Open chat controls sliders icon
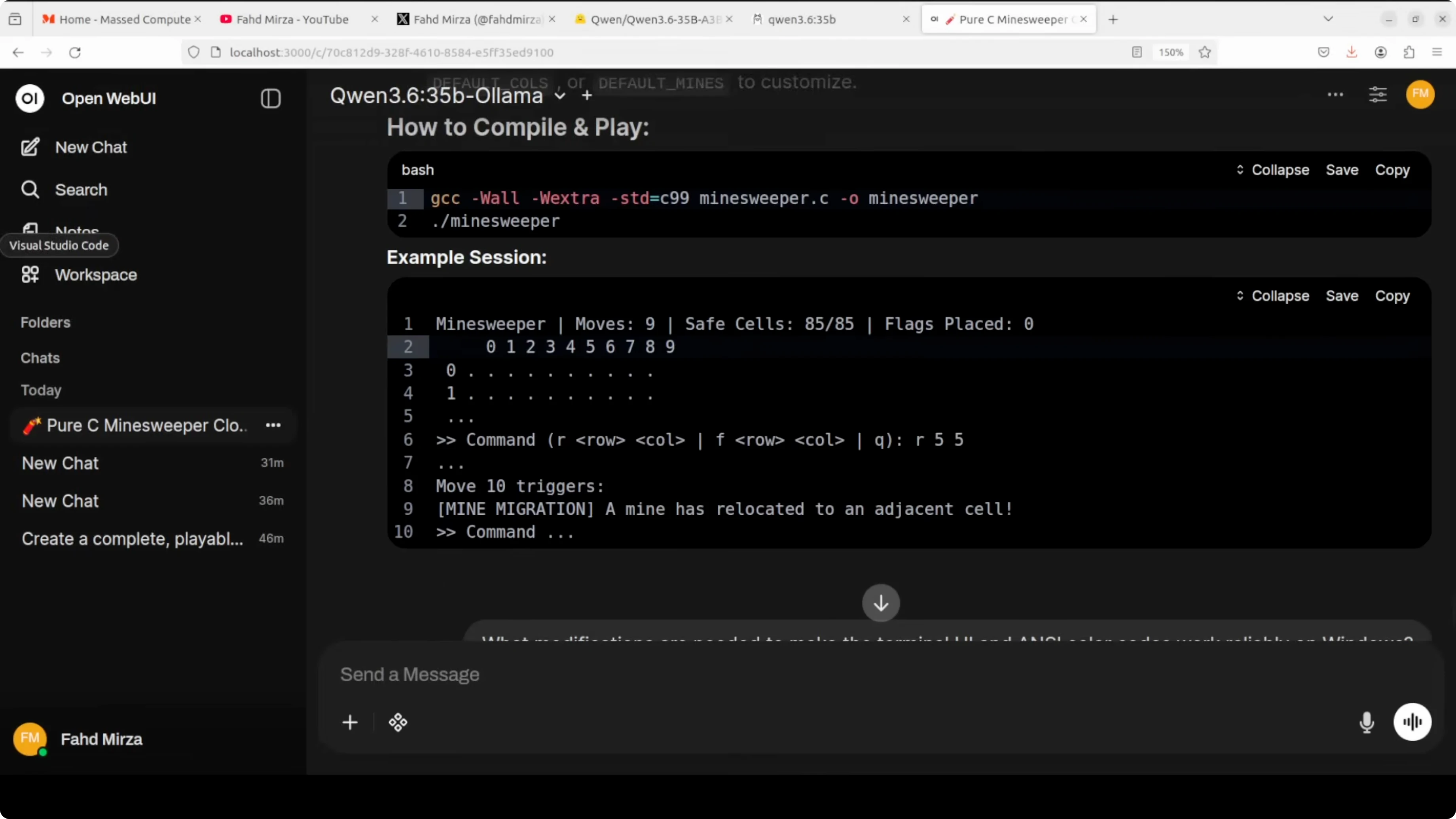This screenshot has height=819, width=1456. 1377,95
